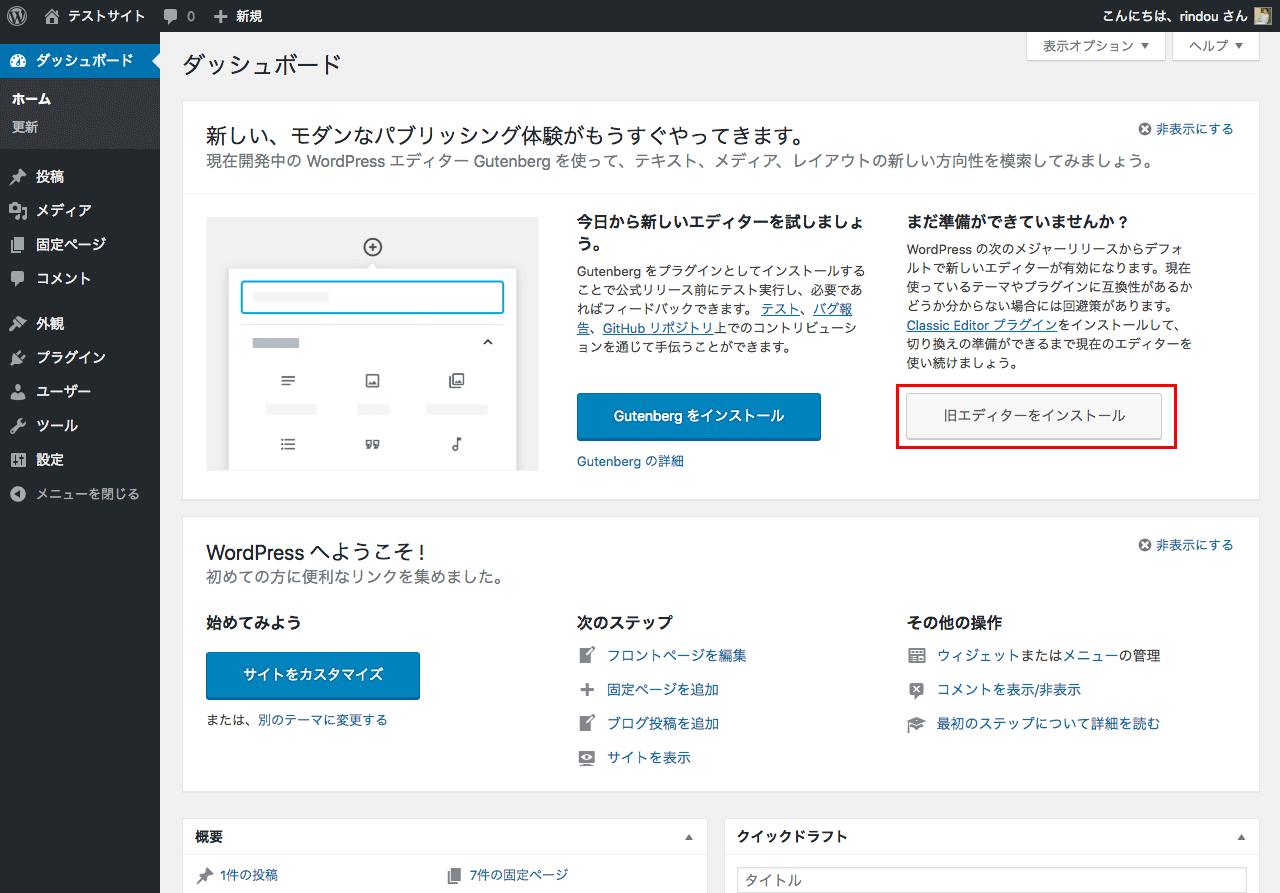Click the ユーザー person icon
The image size is (1280, 893).
click(x=18, y=392)
